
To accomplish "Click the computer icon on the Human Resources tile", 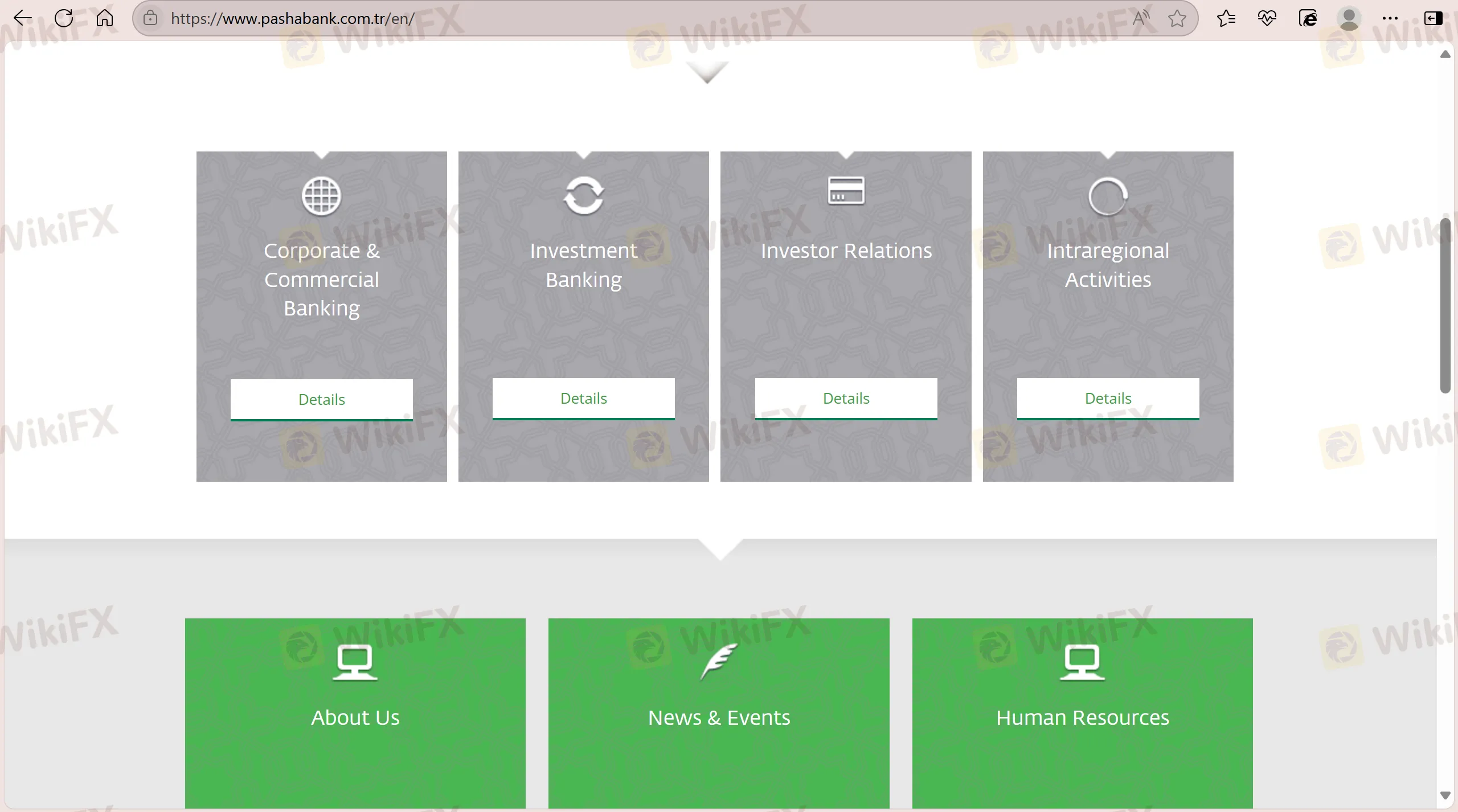I will tap(1082, 662).
